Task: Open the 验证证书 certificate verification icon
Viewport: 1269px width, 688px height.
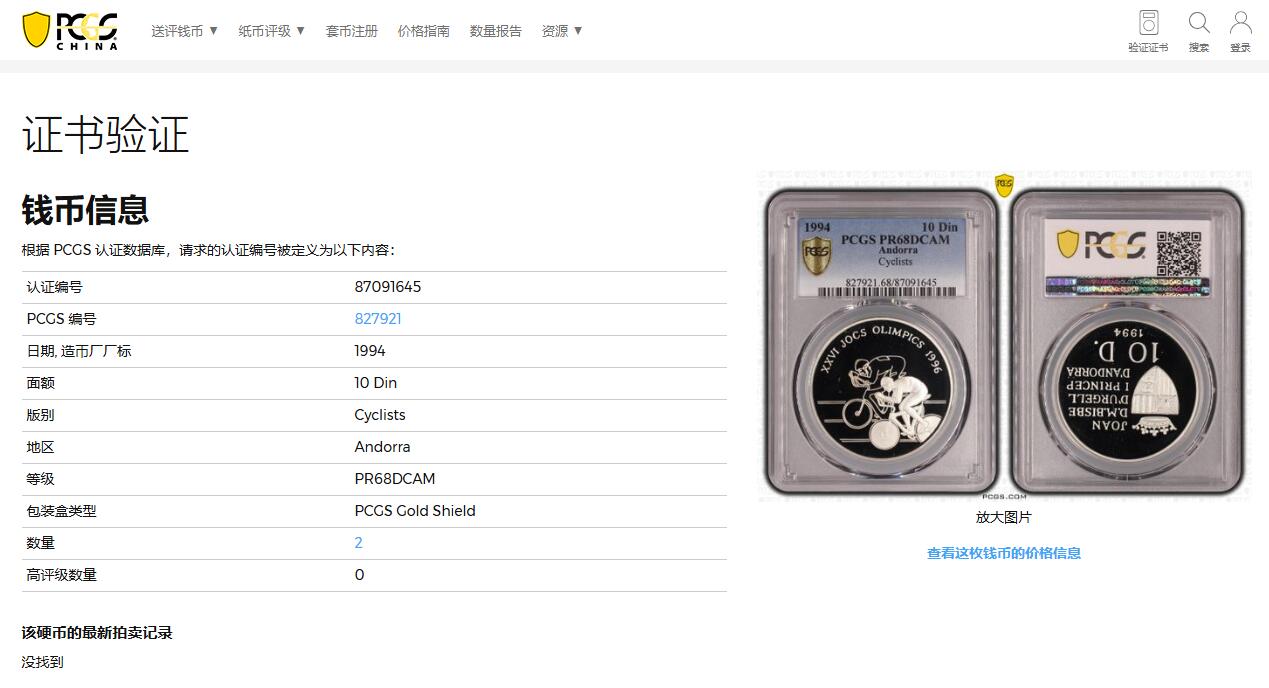Action: click(1148, 31)
